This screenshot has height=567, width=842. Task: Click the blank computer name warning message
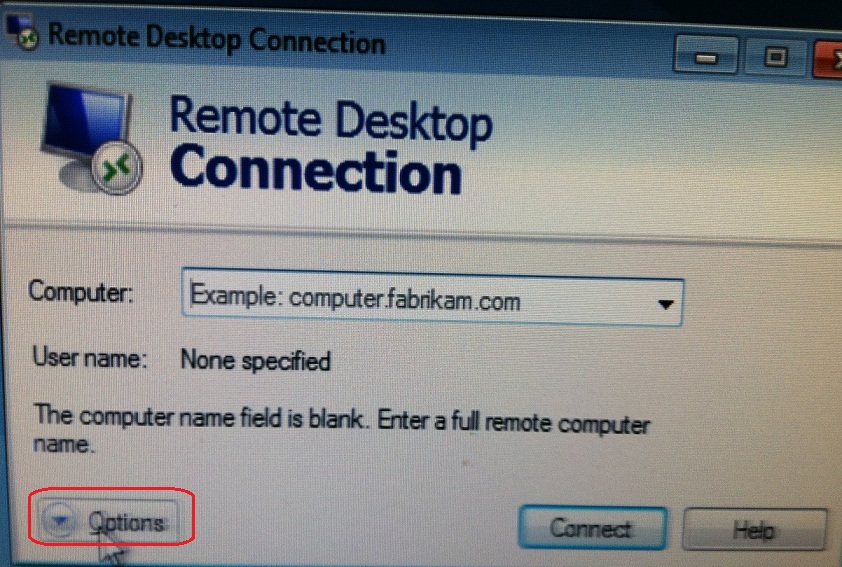[342, 430]
